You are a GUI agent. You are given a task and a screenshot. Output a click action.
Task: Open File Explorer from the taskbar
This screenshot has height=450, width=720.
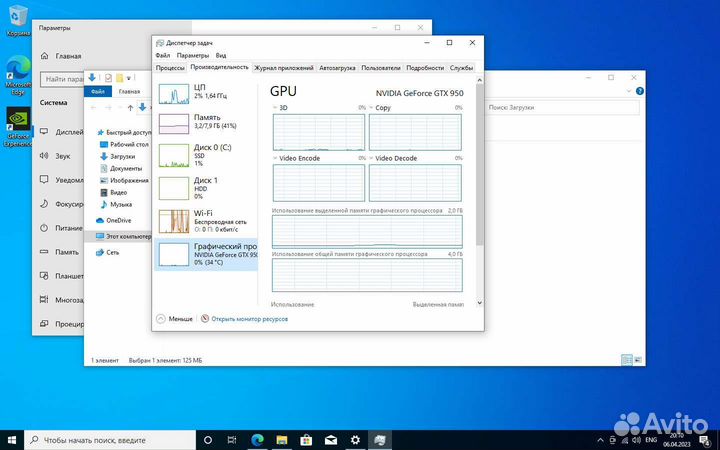pyautogui.click(x=281, y=440)
